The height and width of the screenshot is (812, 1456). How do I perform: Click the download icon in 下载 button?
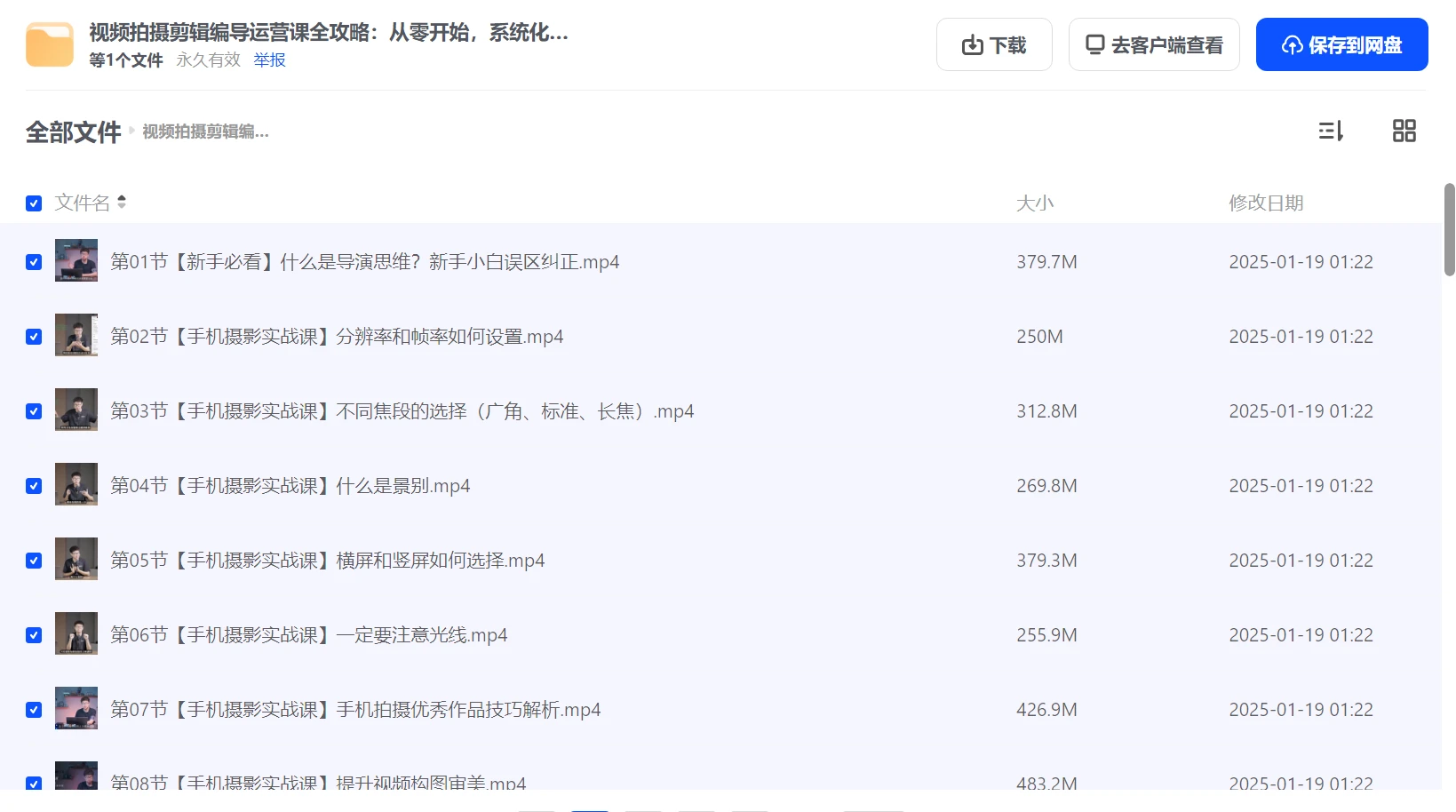pos(971,44)
